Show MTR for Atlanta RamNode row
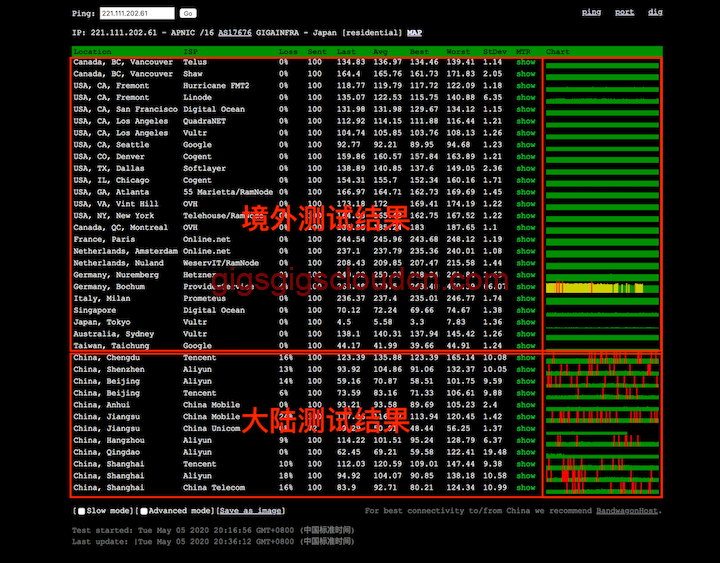720x563 pixels. click(x=525, y=192)
